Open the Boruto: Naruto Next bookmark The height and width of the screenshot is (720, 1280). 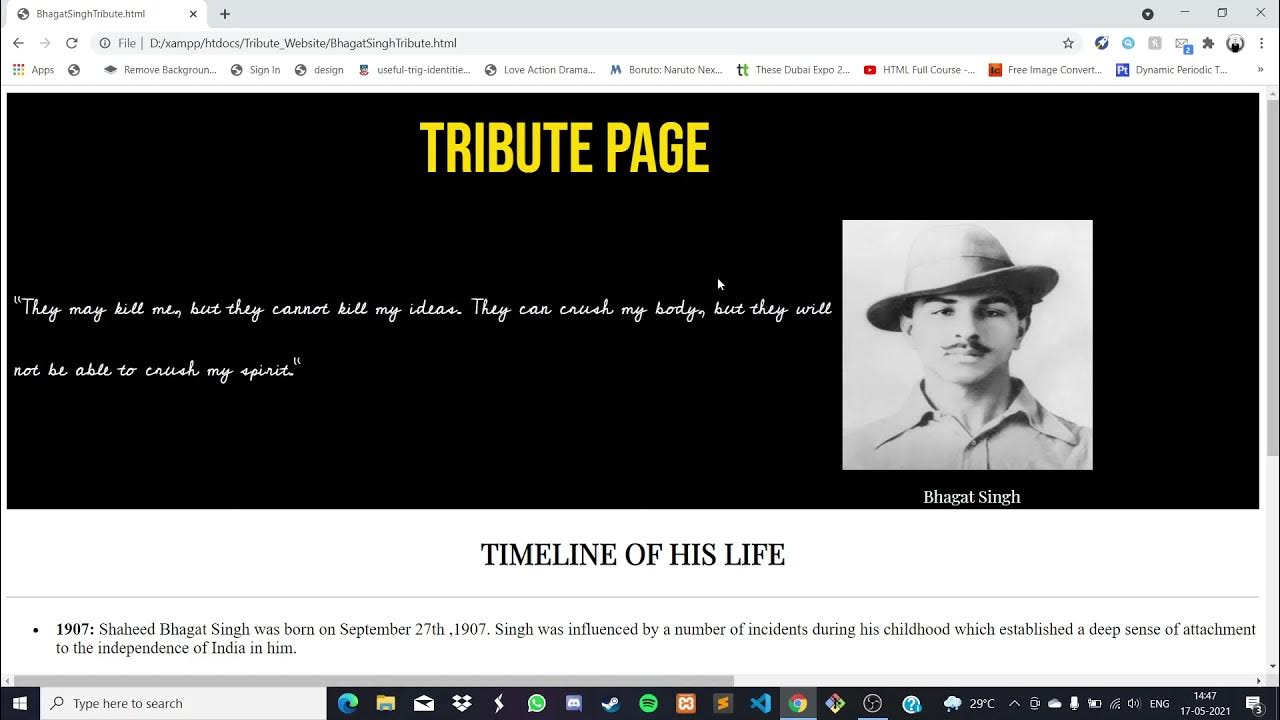(x=666, y=70)
